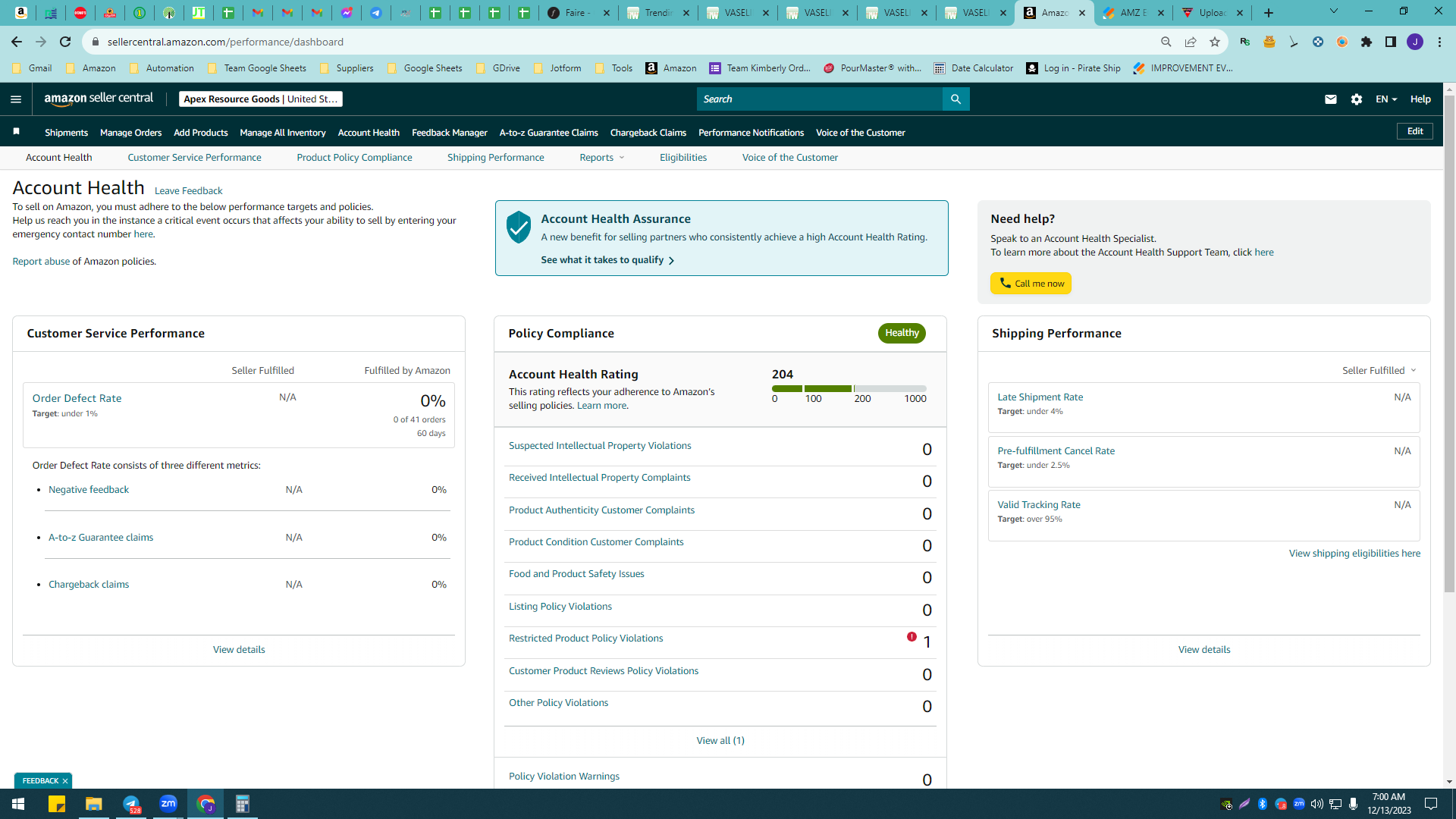Open Windows notification center icon
This screenshot has width=1456, height=819.
click(1431, 804)
